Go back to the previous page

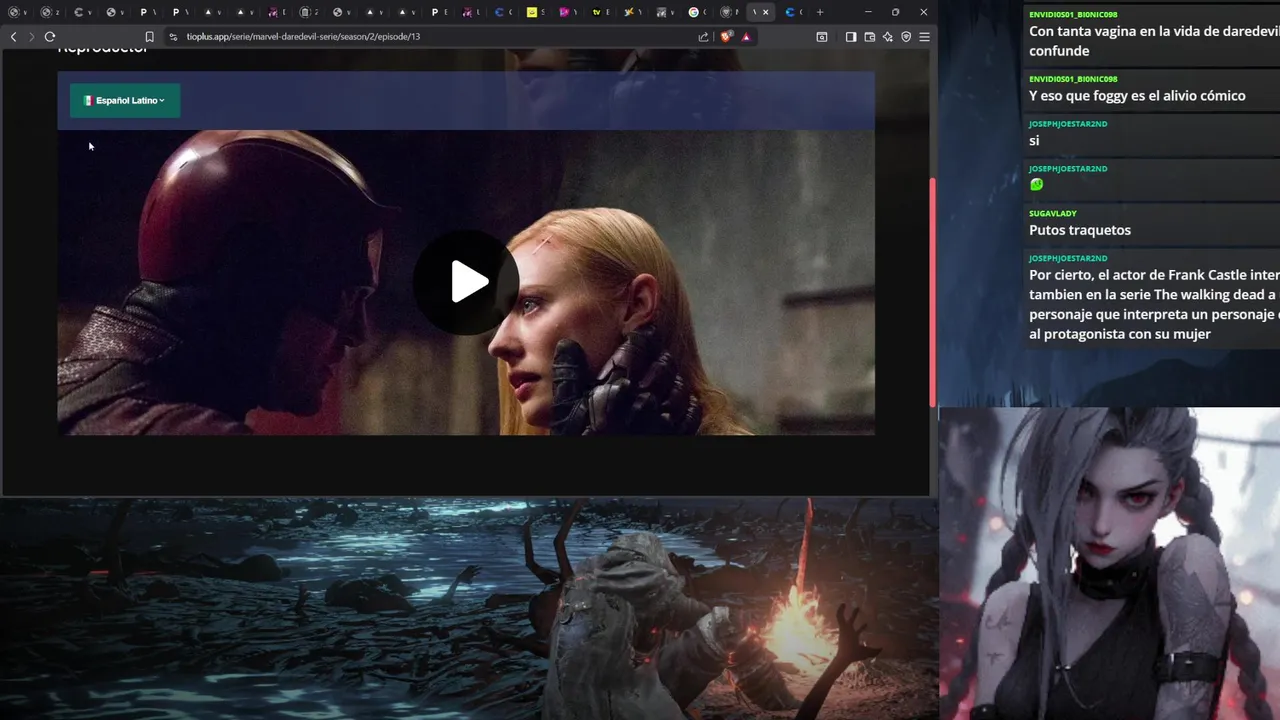(x=13, y=37)
